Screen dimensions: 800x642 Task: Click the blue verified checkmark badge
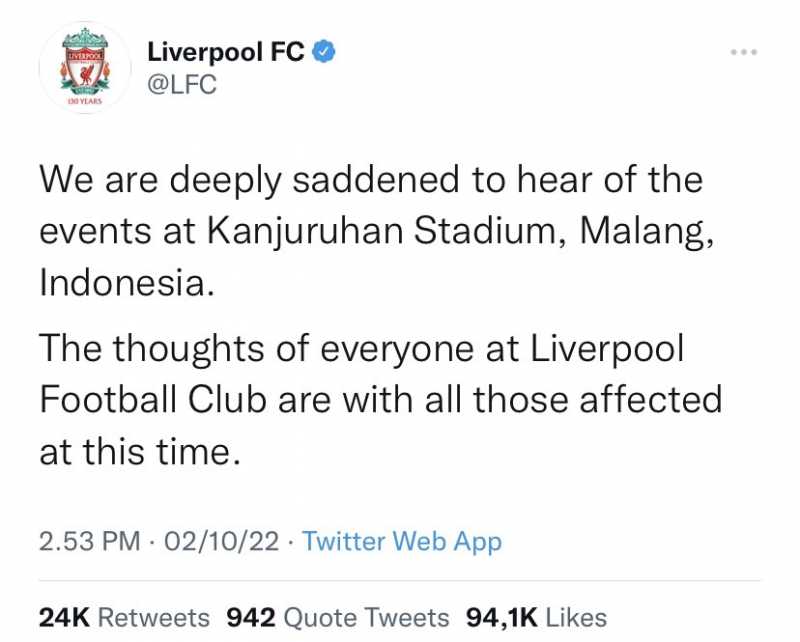(x=324, y=52)
